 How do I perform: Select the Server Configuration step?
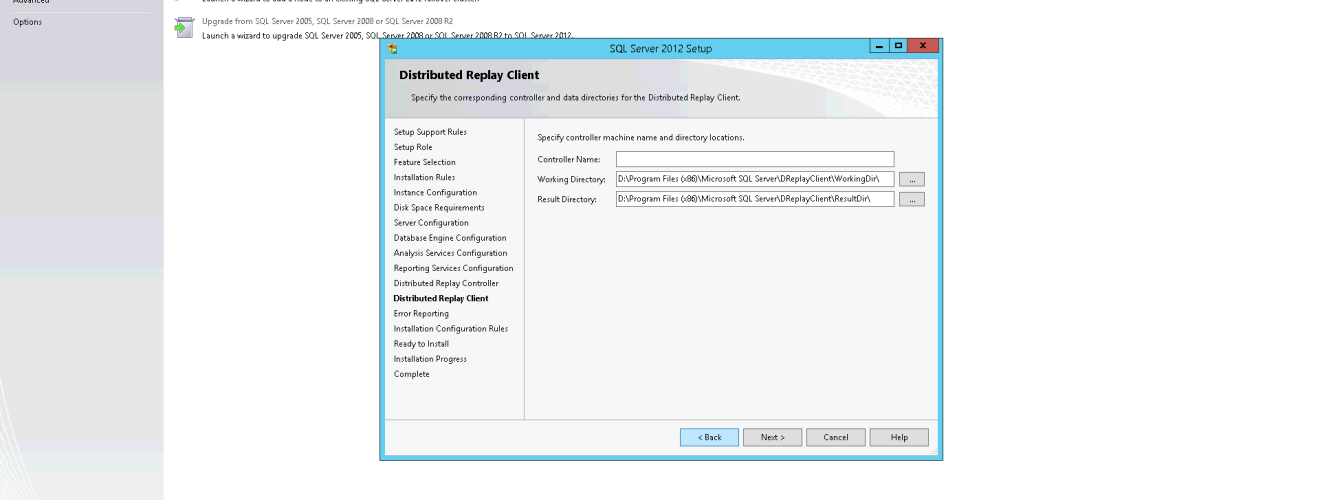click(431, 223)
